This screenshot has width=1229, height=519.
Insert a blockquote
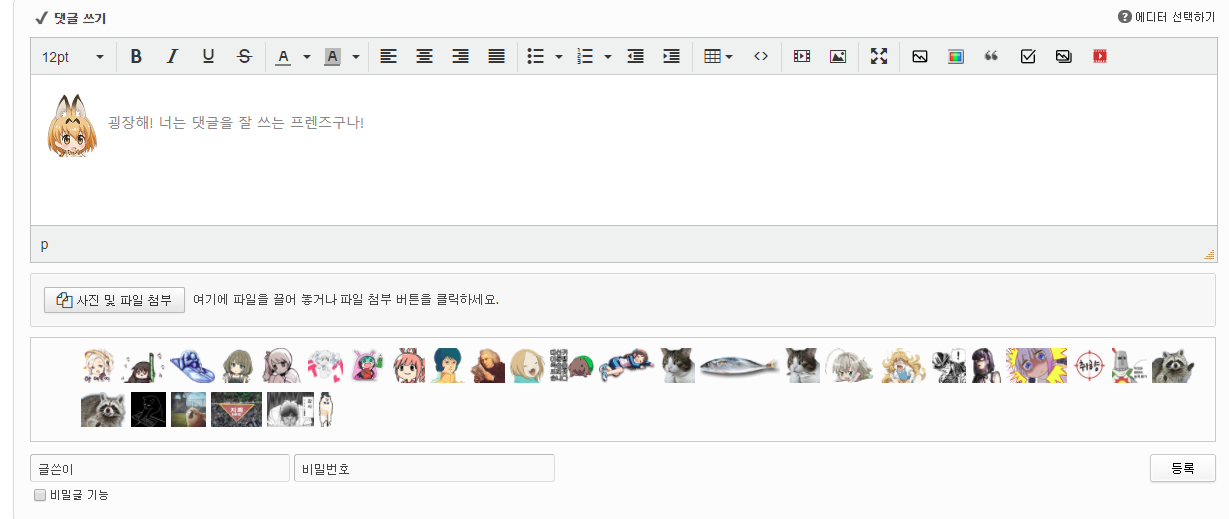(x=991, y=57)
